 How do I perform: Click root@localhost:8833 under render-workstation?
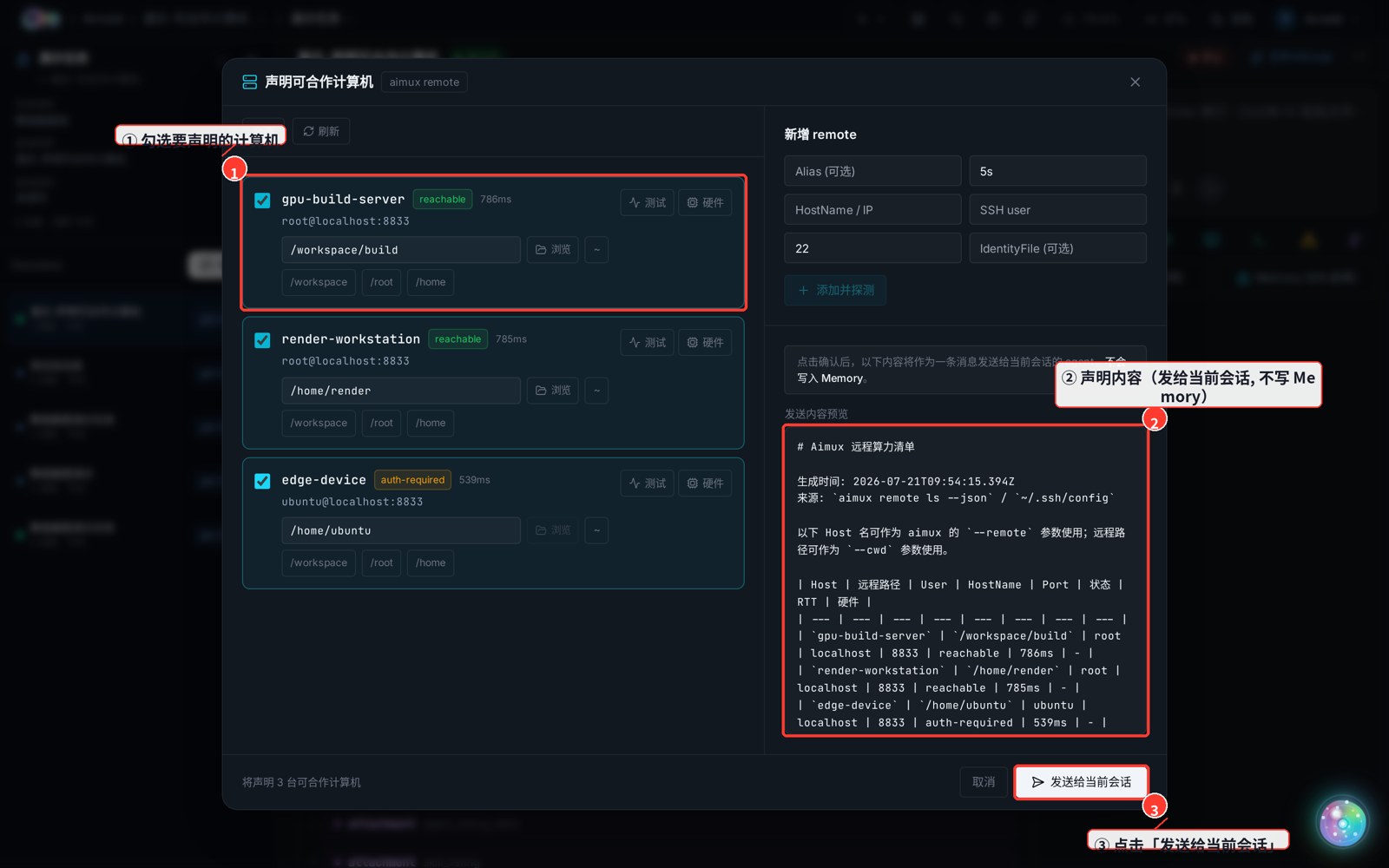346,361
